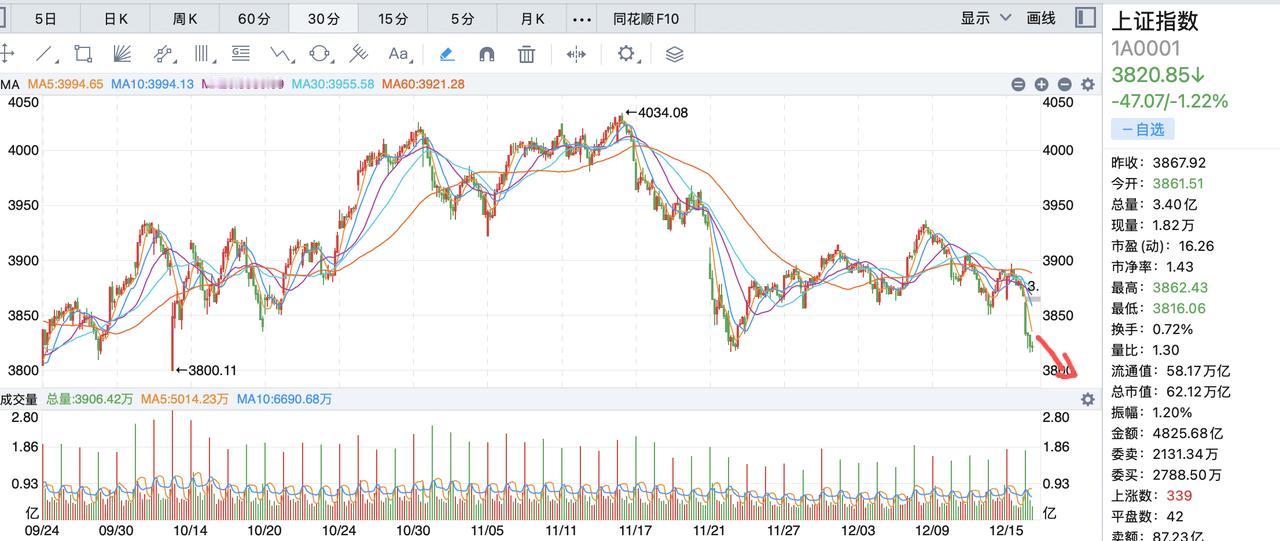This screenshot has height=541, width=1280.
Task: Expand the 显示 dropdown menu
Action: click(985, 18)
